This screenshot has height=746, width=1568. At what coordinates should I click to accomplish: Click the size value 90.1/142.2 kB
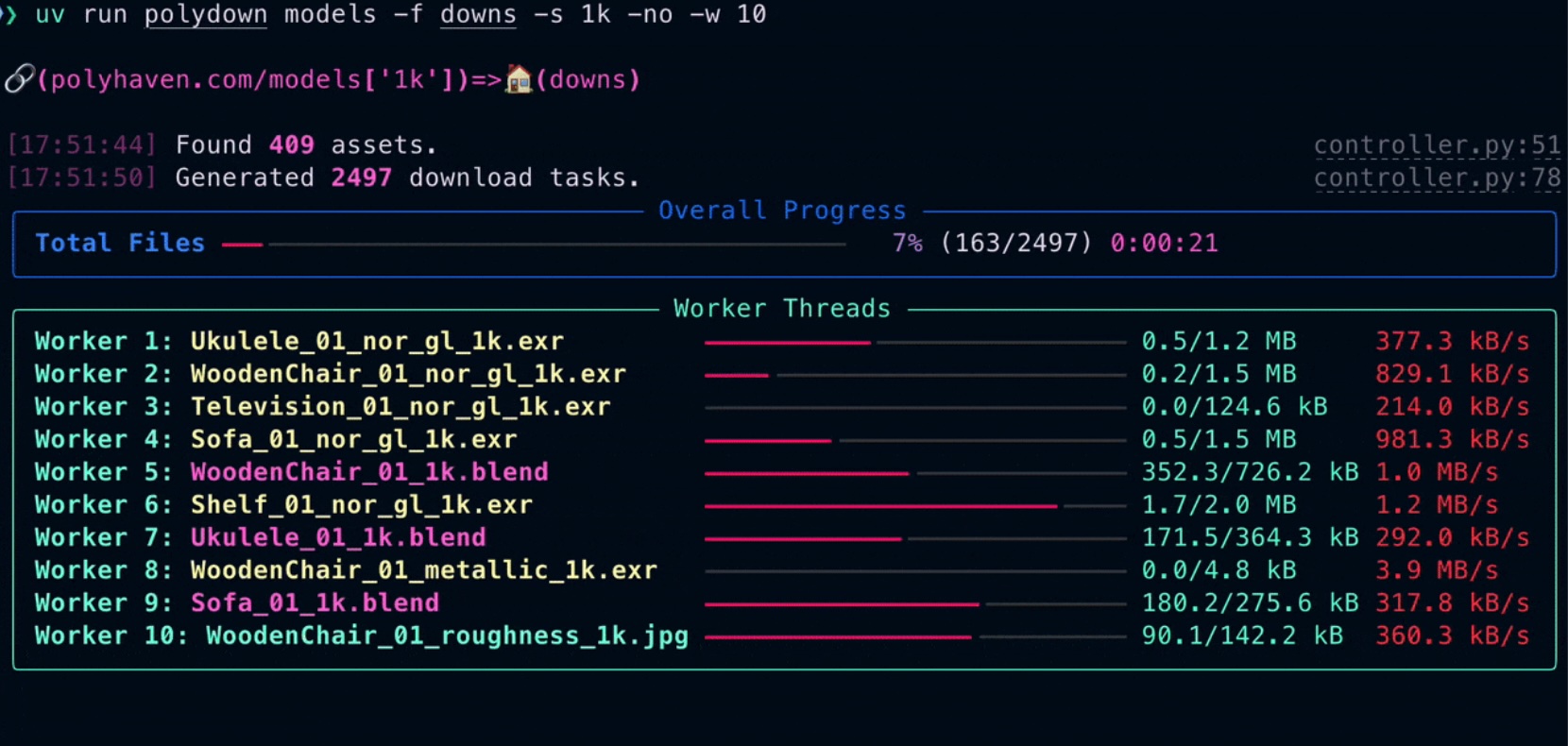1242,636
